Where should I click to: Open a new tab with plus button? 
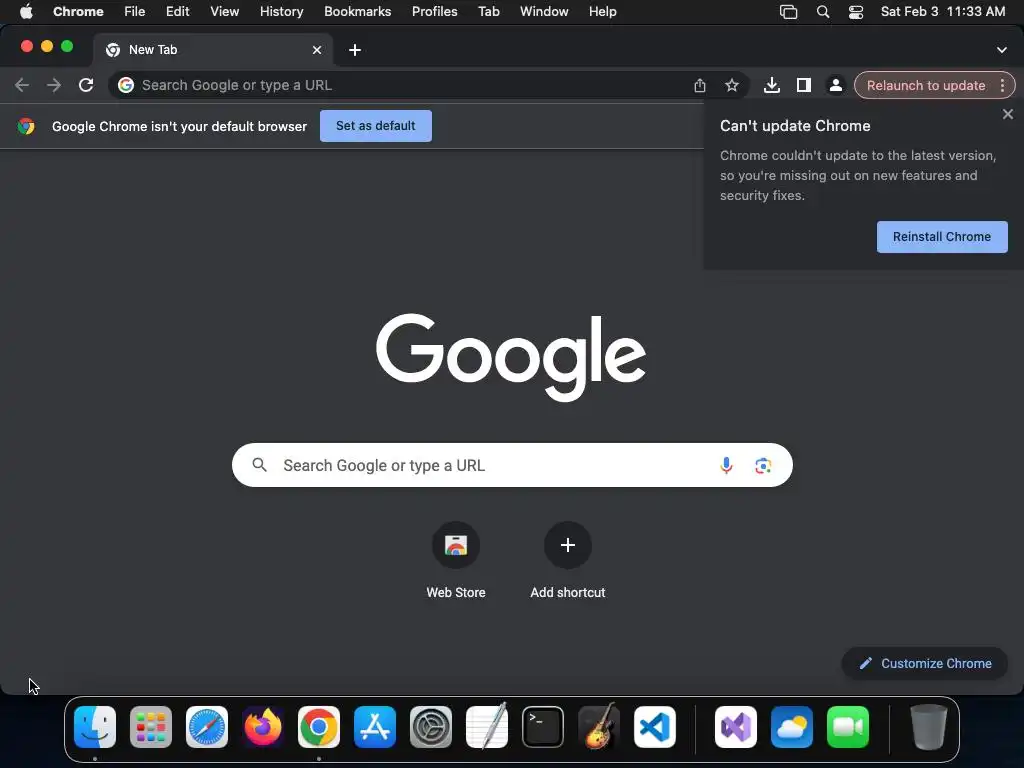pos(355,50)
